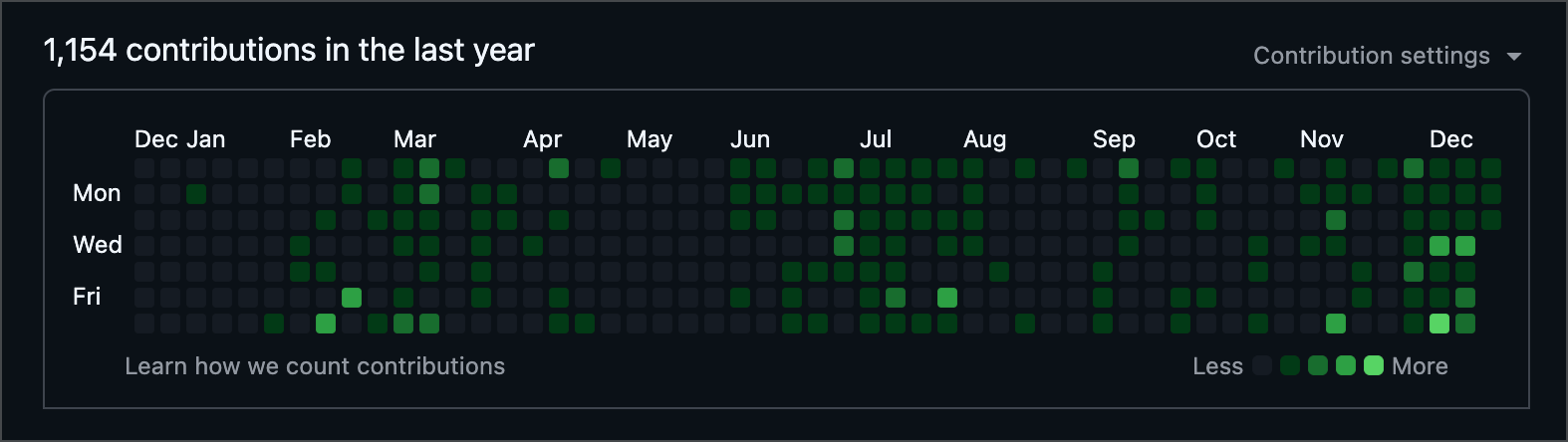Click the Fri weekday row label

pos(87,297)
